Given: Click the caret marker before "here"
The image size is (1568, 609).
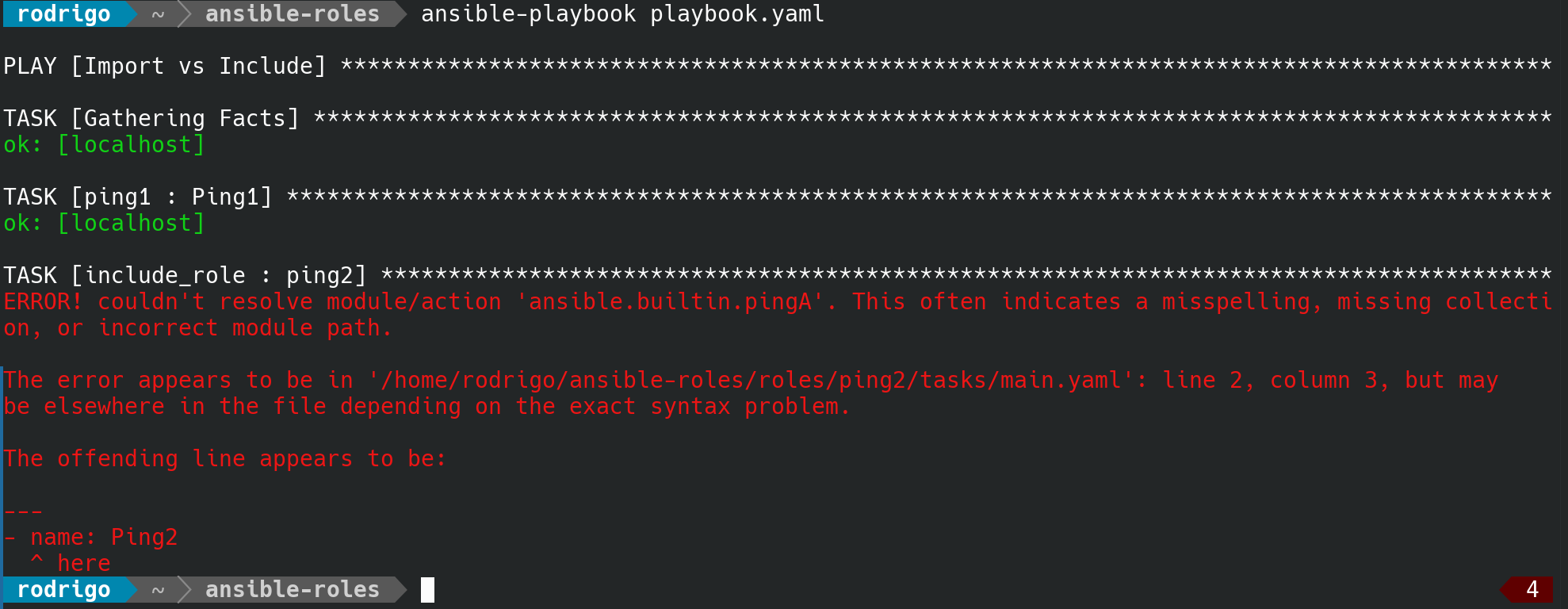Looking at the screenshot, I should point(36,562).
